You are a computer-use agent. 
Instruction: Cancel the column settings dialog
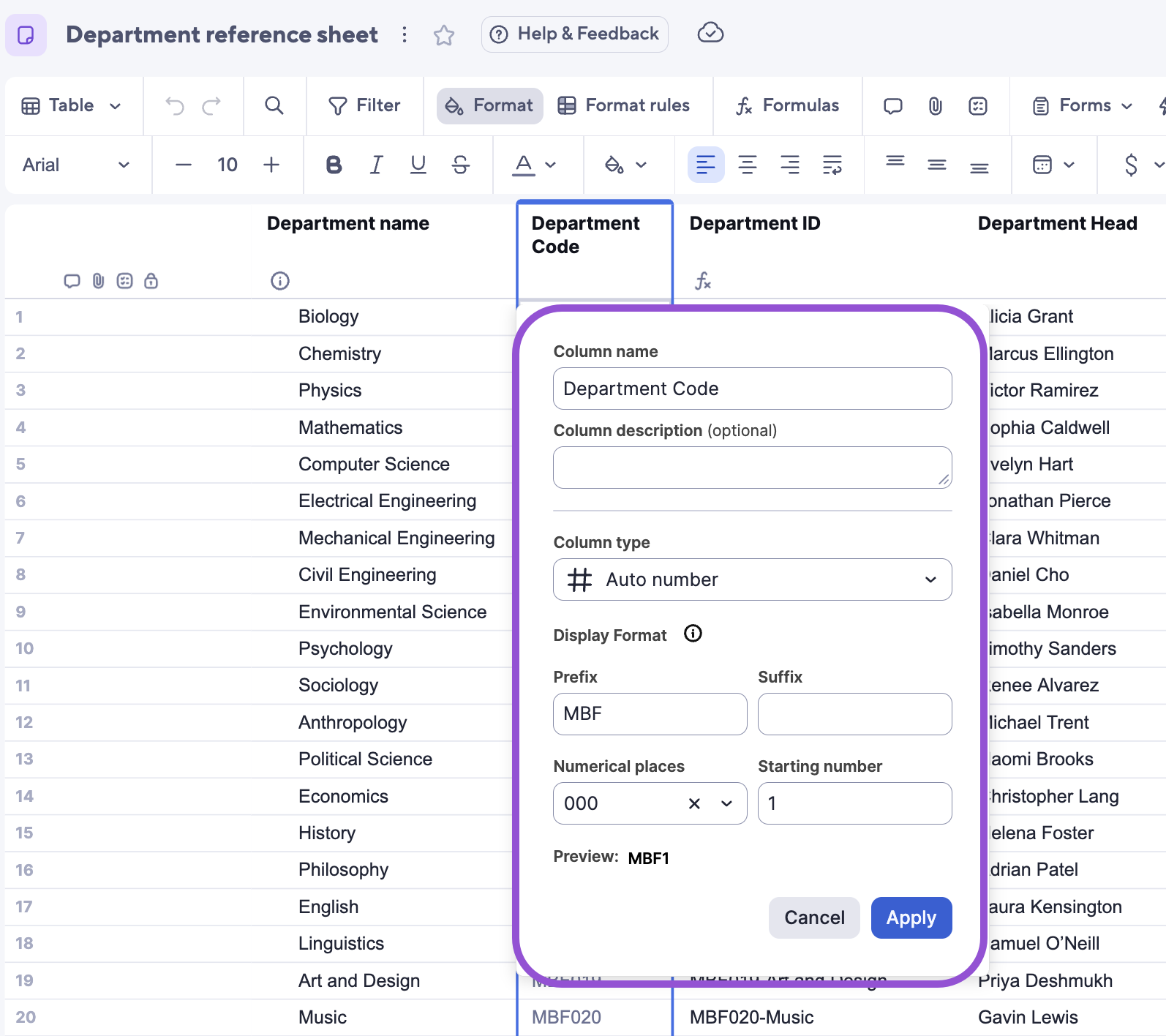point(813,917)
